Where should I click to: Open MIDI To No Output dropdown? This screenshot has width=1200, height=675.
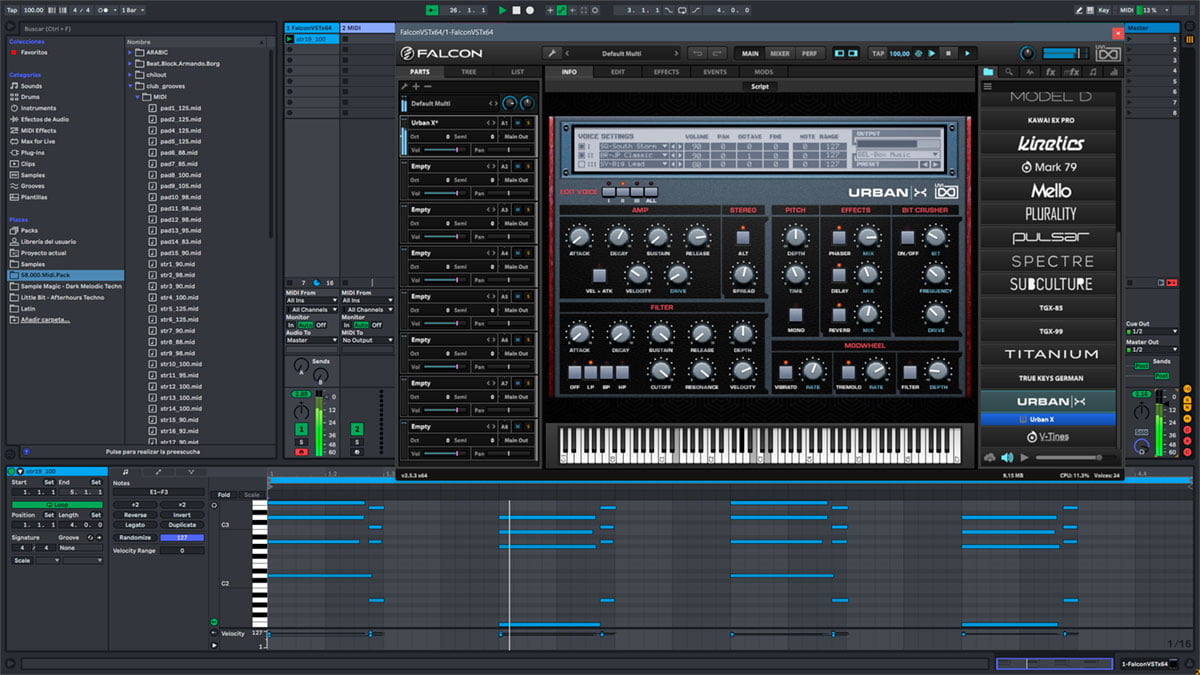coord(367,340)
